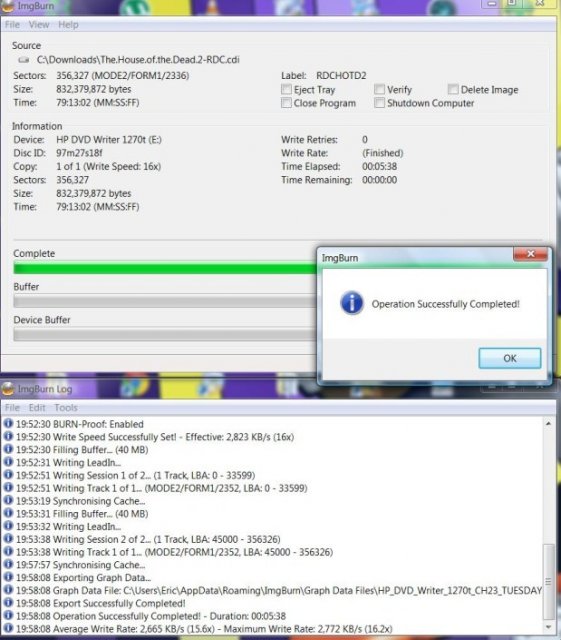Click info icon of 19:52:30 Filling Buffer entry
This screenshot has height=640, width=561.
coord(8,449)
